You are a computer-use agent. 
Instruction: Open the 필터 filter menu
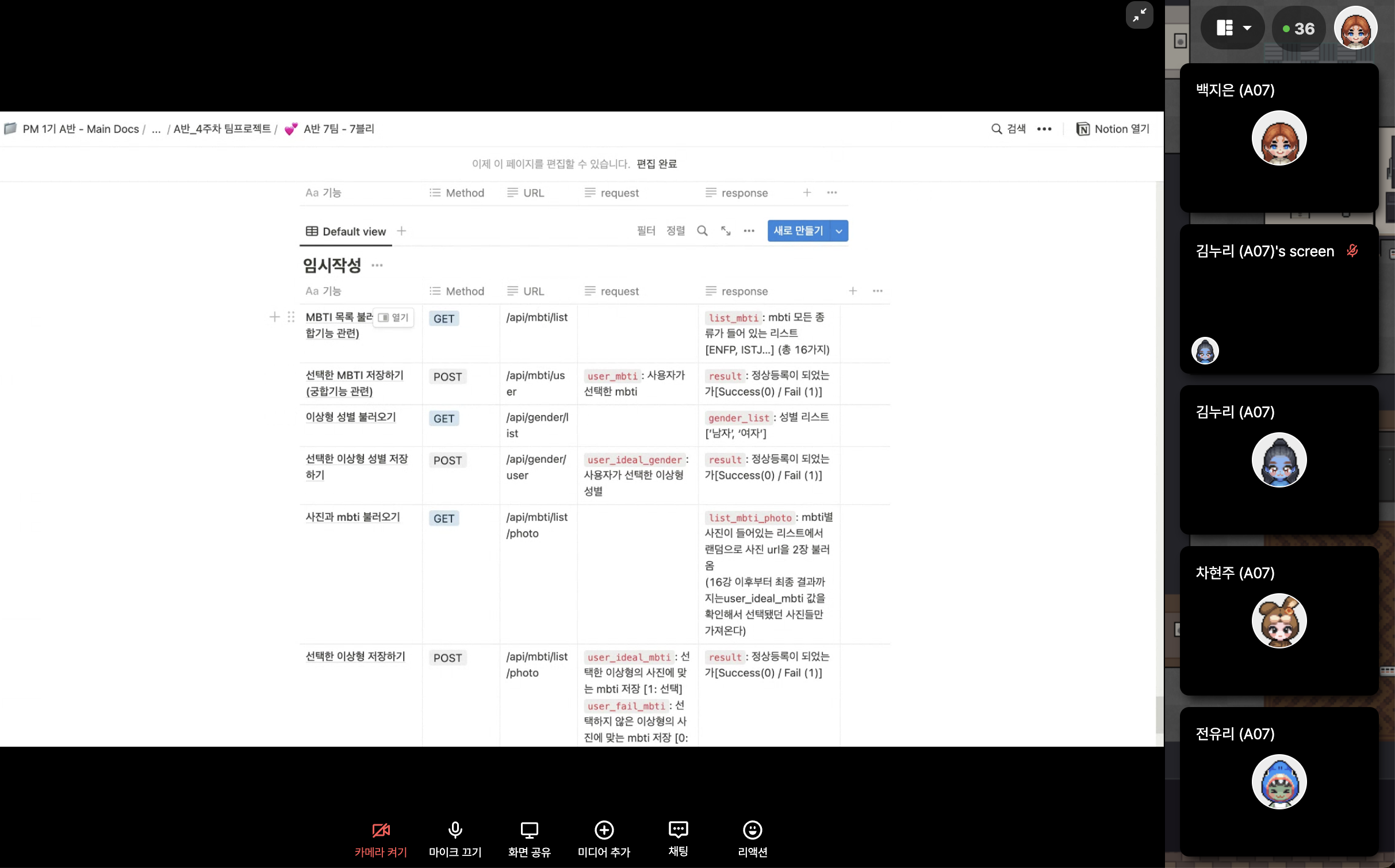click(646, 231)
